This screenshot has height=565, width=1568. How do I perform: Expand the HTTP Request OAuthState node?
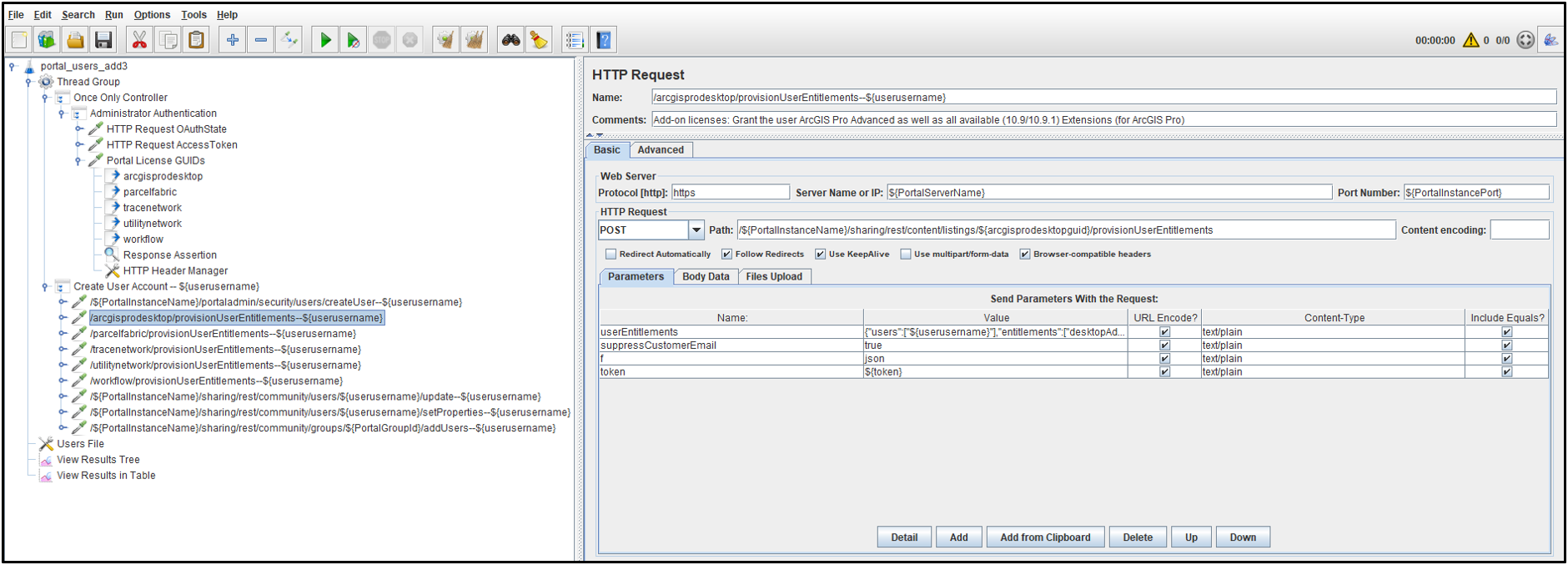tap(78, 129)
